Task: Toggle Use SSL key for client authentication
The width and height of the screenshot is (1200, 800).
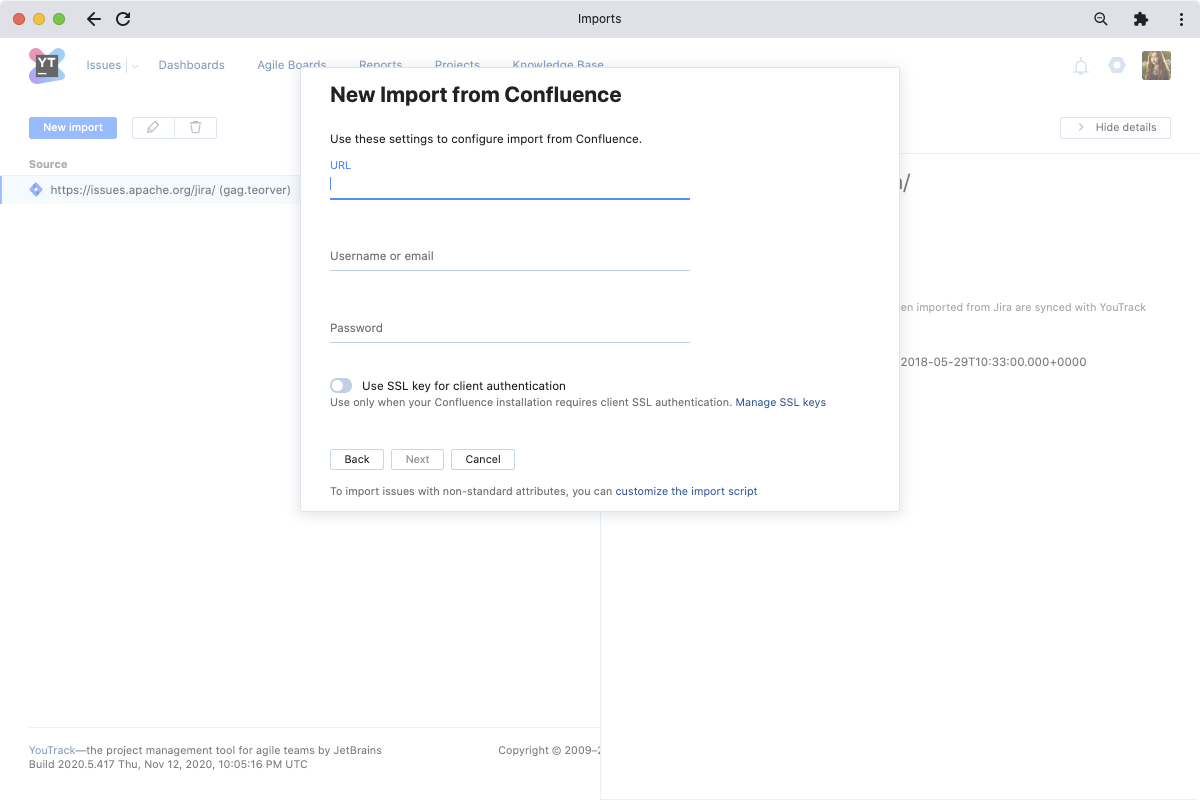Action: click(341, 385)
